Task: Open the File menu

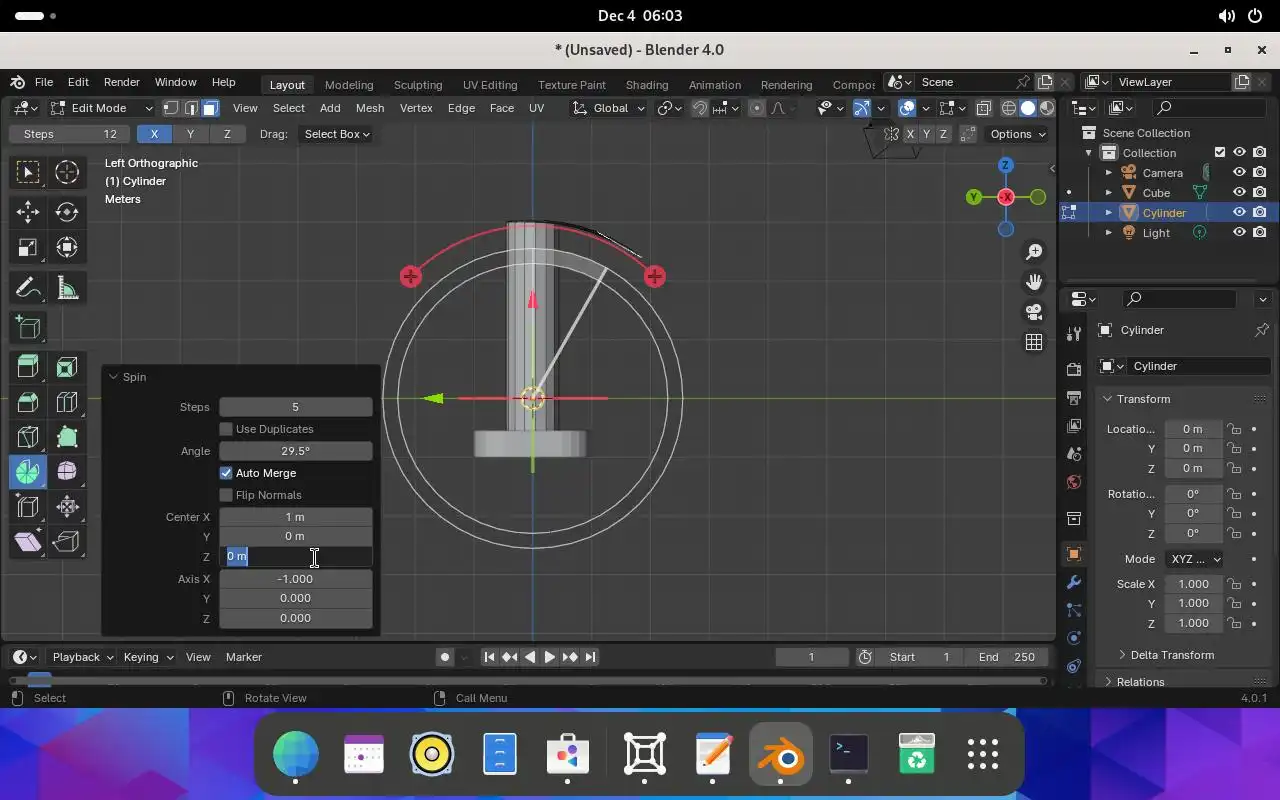Action: click(x=44, y=82)
